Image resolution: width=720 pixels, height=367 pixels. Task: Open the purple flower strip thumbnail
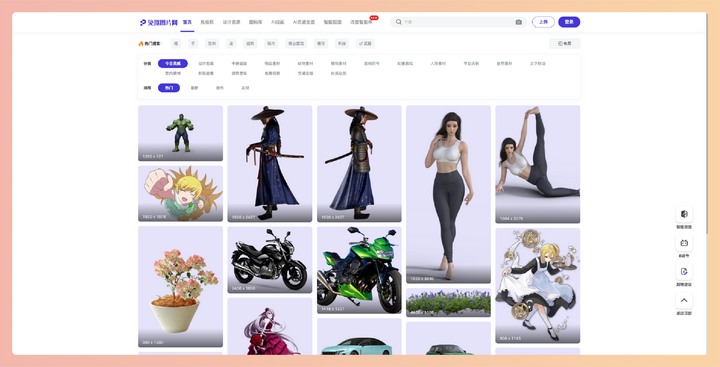click(x=448, y=303)
